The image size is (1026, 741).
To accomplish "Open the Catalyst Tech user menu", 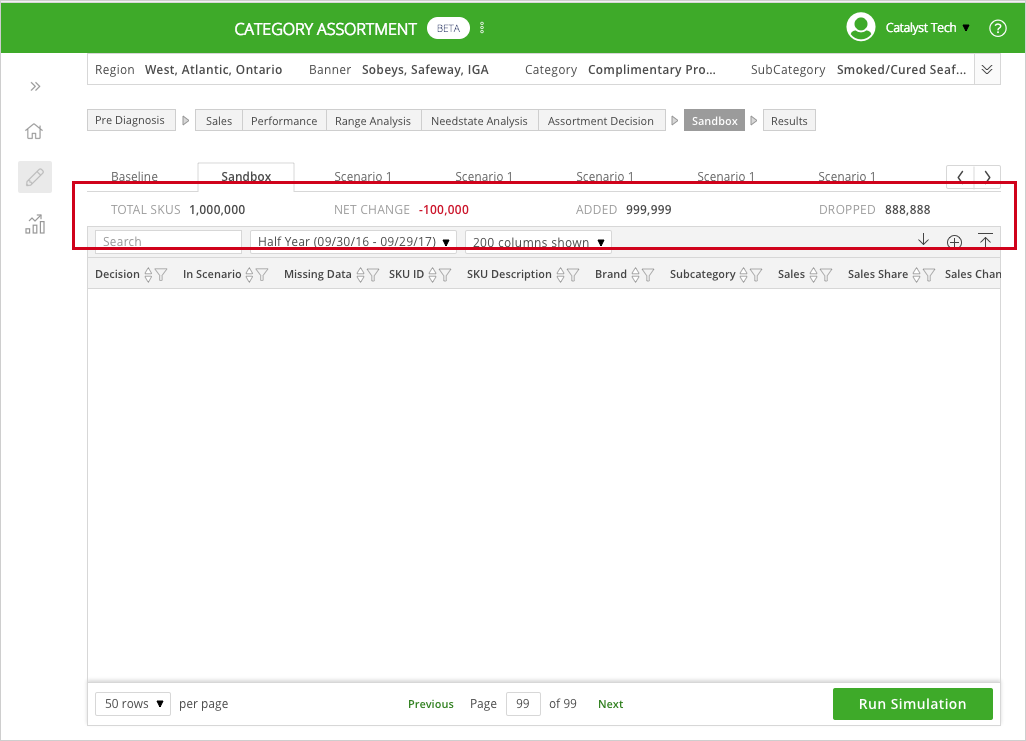I will pos(927,27).
